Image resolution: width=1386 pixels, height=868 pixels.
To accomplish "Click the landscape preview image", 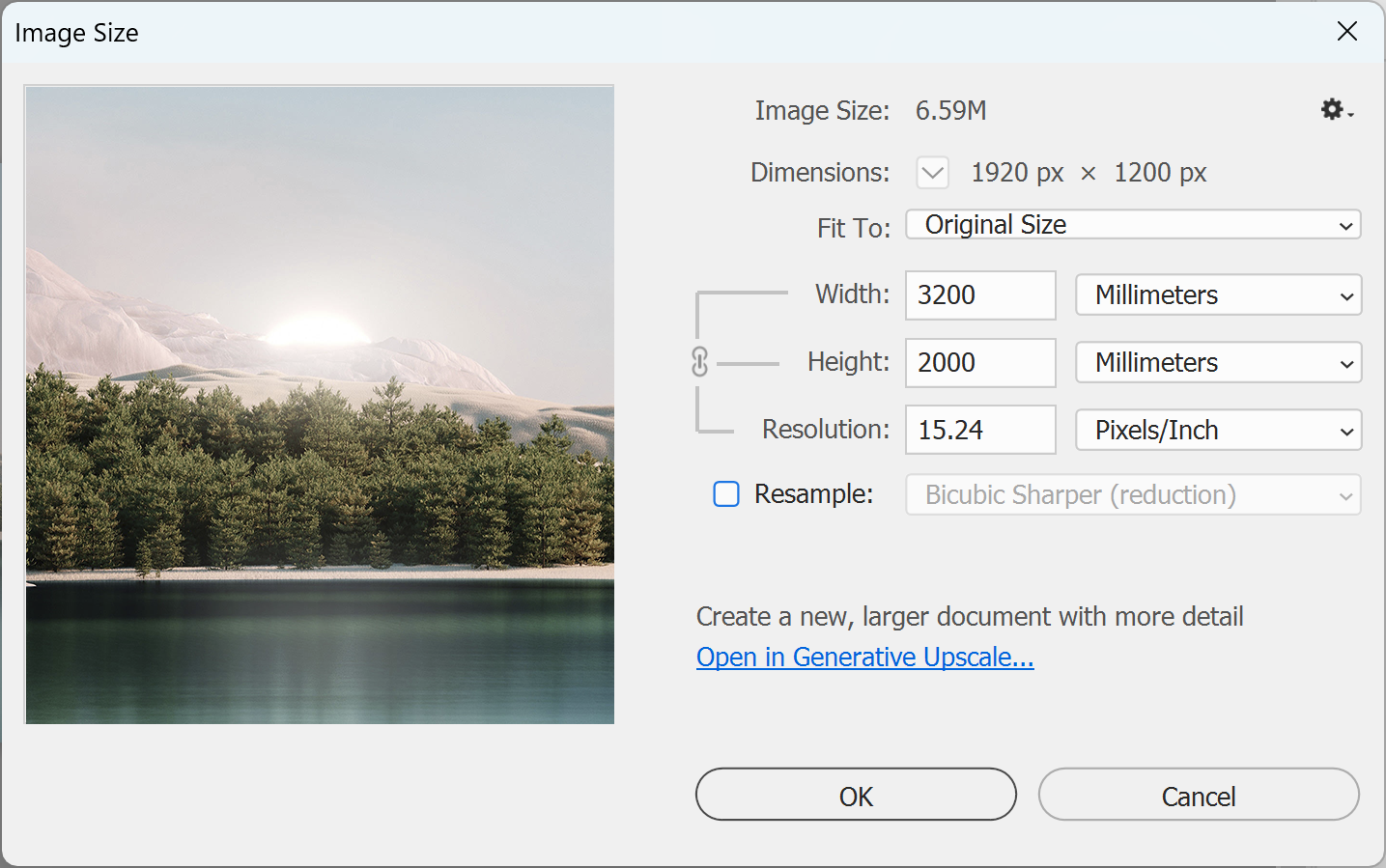I will click(x=320, y=405).
